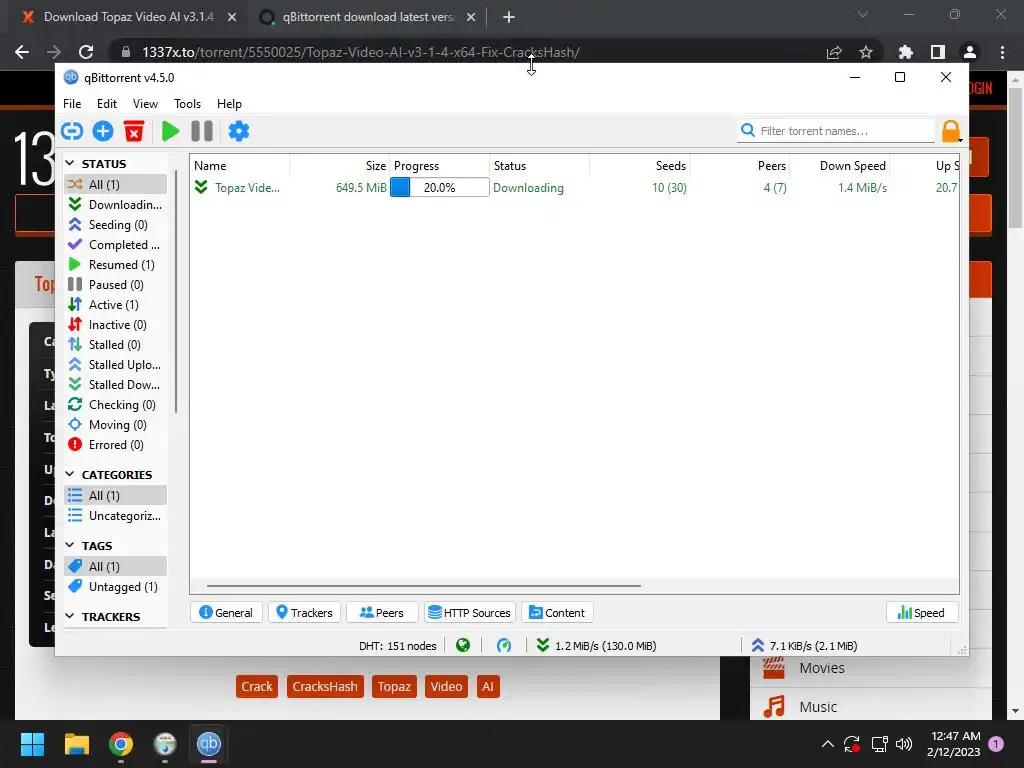
Task: Switch to the Content tab
Action: pyautogui.click(x=557, y=613)
